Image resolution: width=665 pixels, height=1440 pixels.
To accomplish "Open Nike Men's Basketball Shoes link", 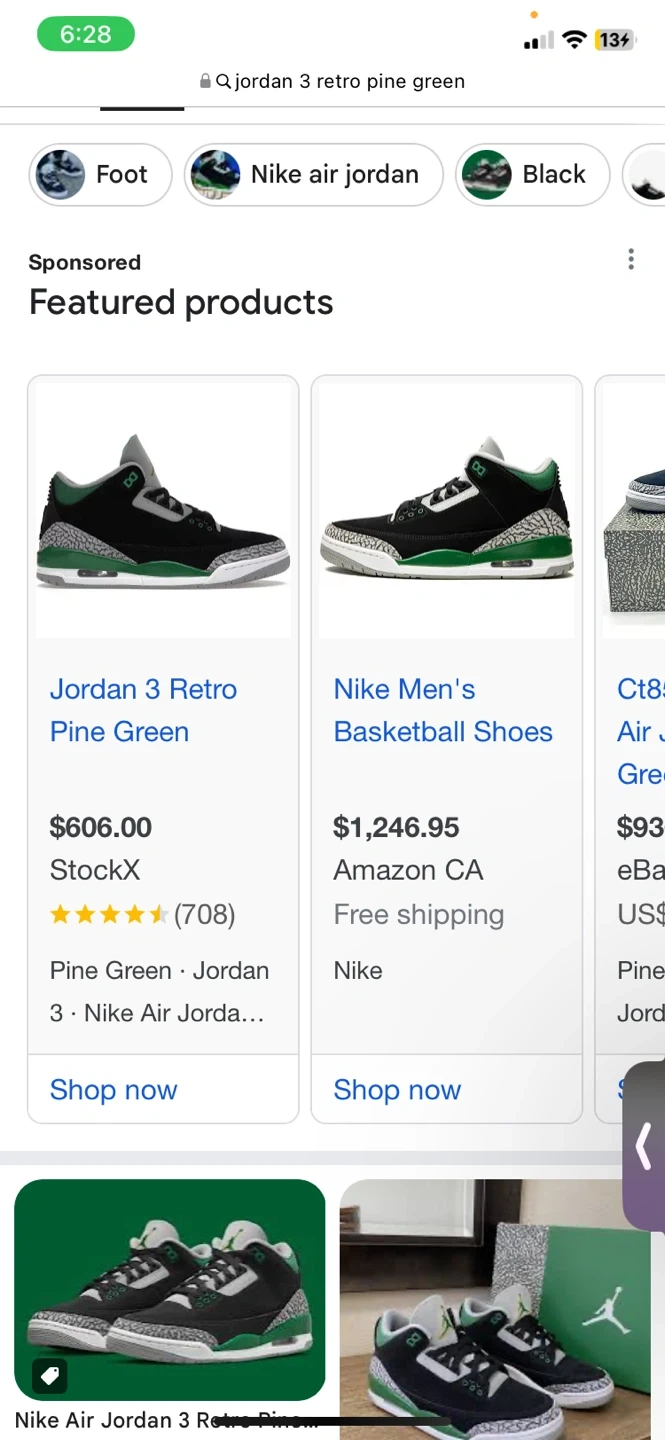I will [443, 710].
